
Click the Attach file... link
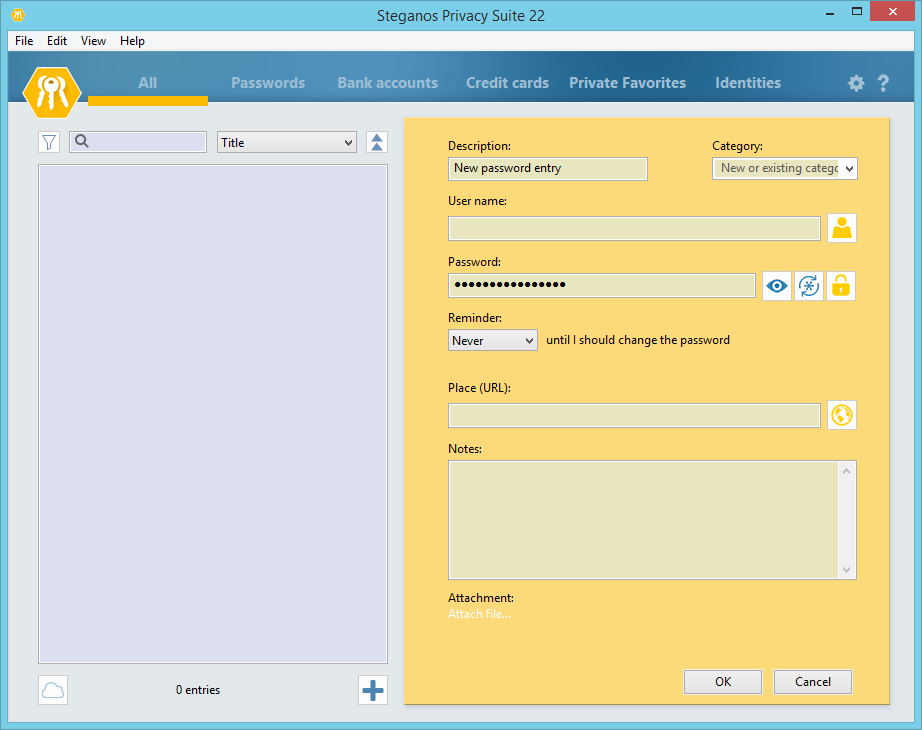[479, 614]
